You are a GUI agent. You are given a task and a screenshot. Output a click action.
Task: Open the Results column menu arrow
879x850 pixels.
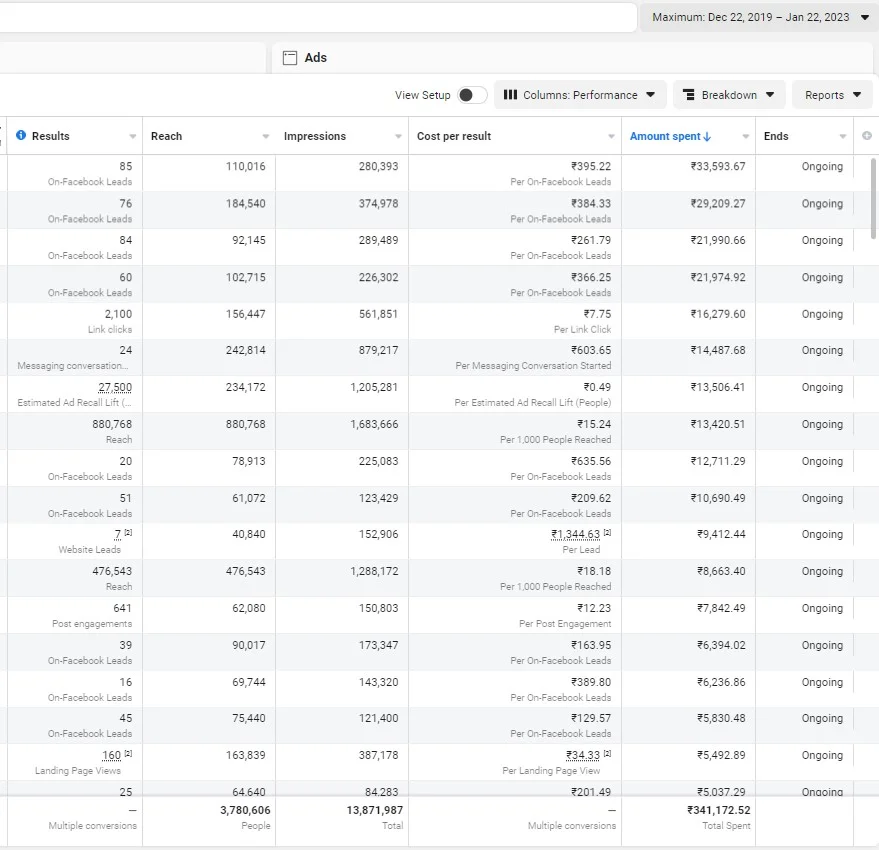pyautogui.click(x=132, y=136)
